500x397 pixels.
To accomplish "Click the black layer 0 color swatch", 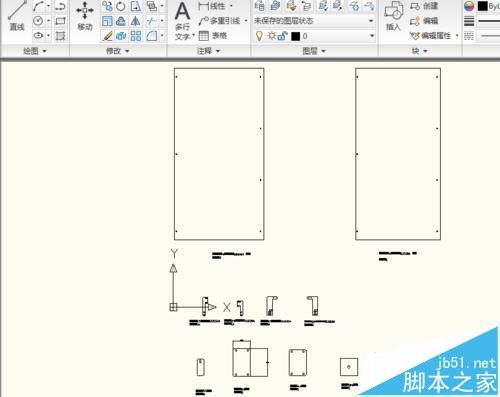I will [x=295, y=36].
